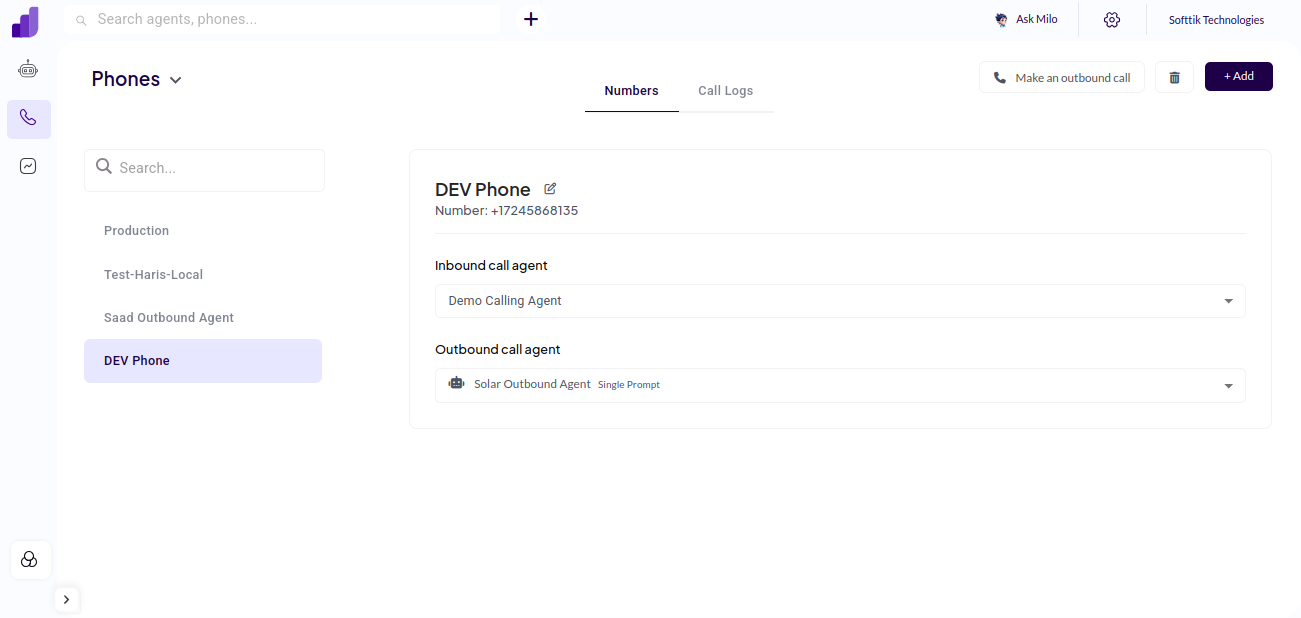Expand the sidebar with the arrow
This screenshot has height=618, width=1301.
click(66, 600)
